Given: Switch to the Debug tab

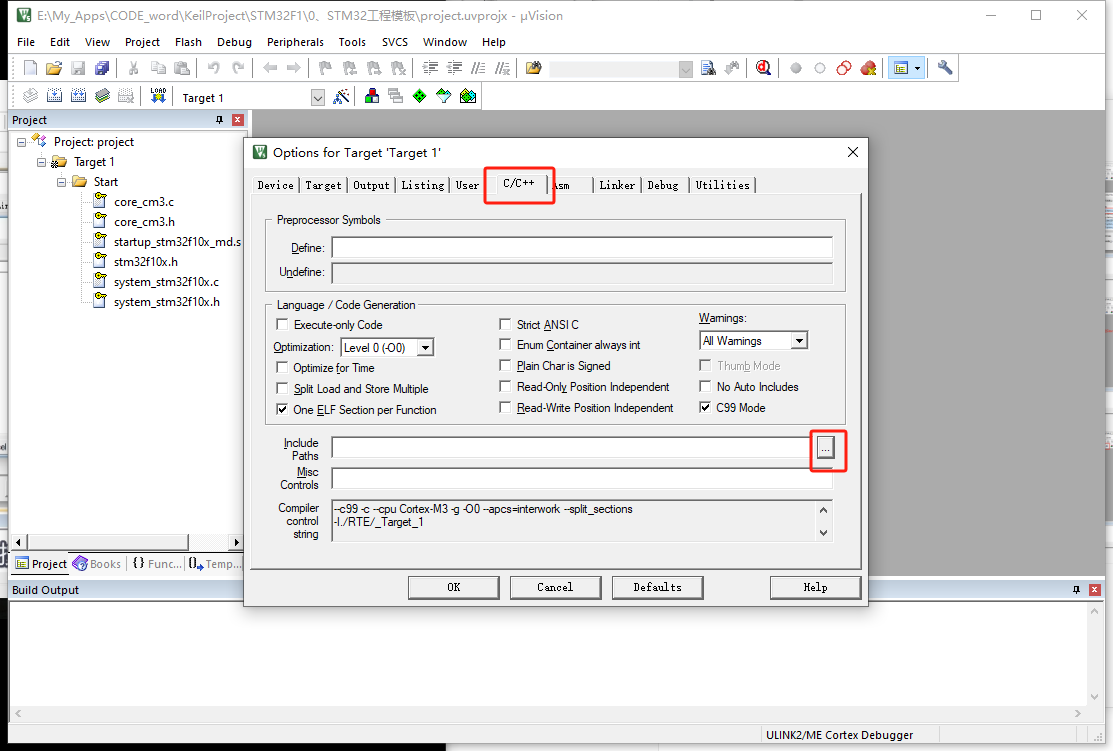Looking at the screenshot, I should 663,185.
